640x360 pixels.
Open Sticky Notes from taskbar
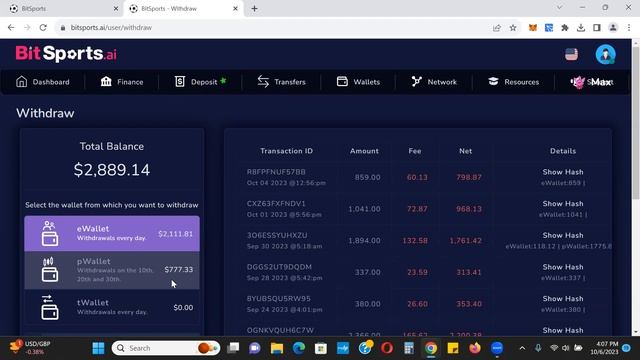click(x=453, y=348)
